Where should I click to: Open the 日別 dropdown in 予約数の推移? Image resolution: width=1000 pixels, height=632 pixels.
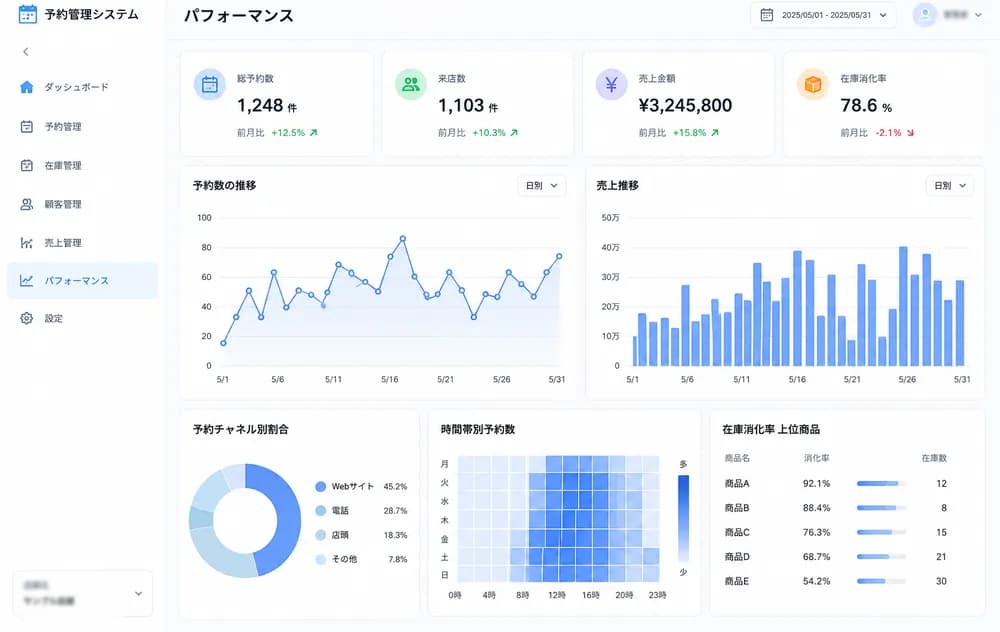pos(541,186)
